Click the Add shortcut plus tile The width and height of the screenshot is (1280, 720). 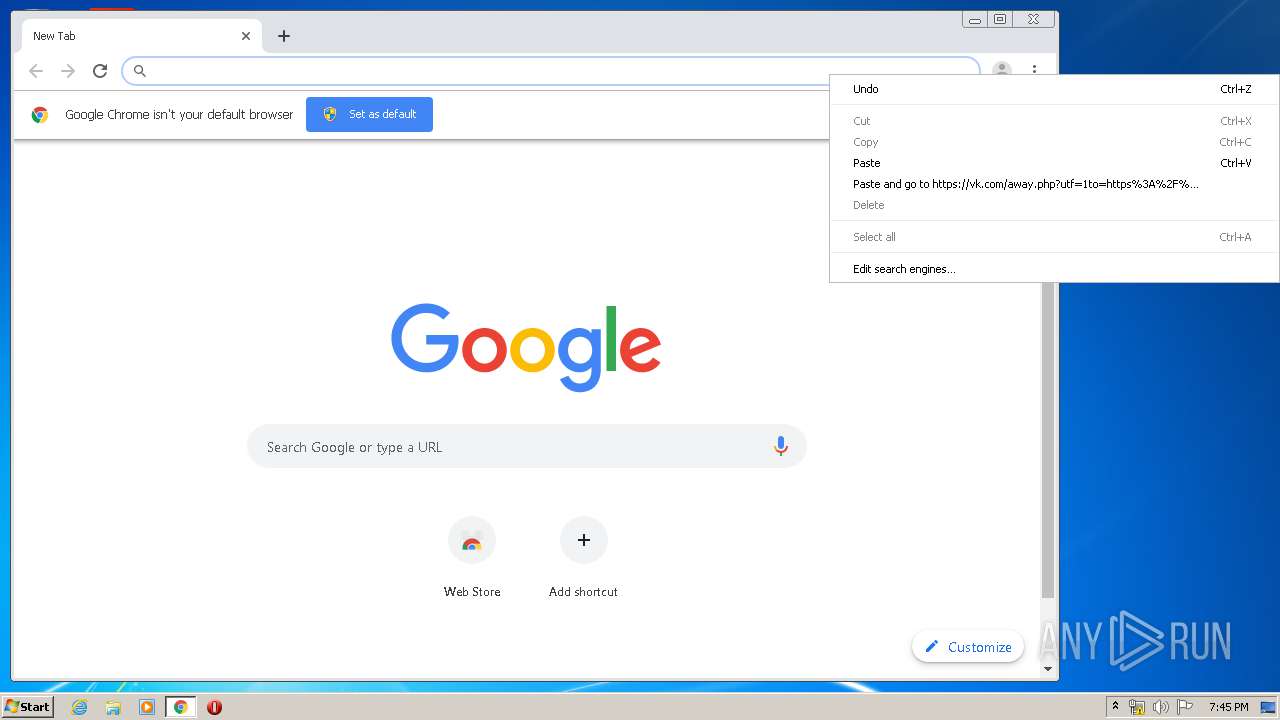[583, 558]
